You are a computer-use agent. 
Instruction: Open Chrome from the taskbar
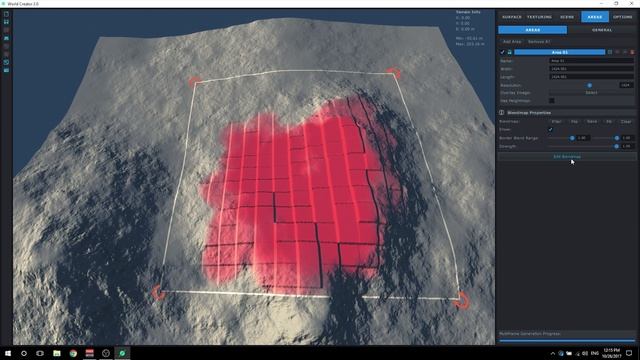[73, 353]
